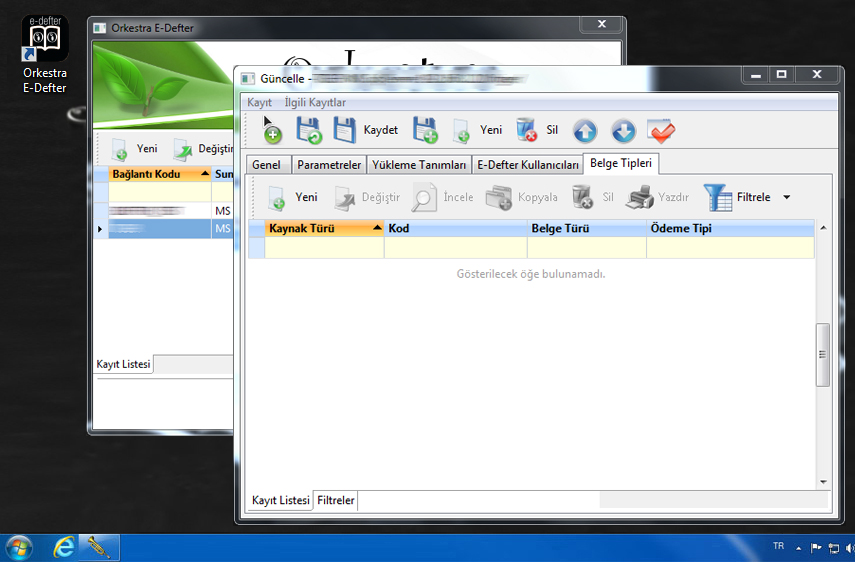Switch to the Genel tab
Viewport: 855px width, 562px height.
click(267, 165)
